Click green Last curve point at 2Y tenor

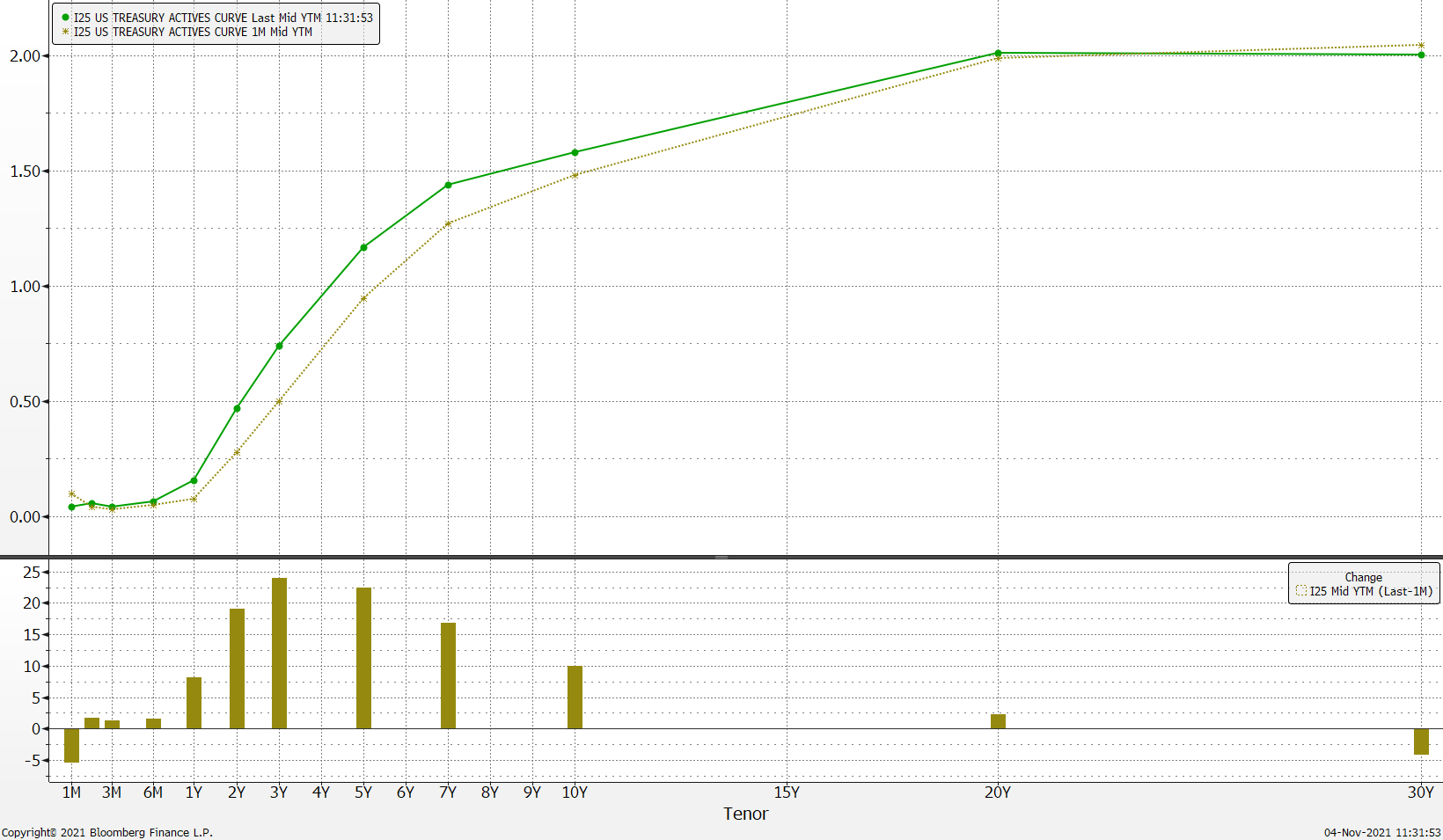[237, 408]
